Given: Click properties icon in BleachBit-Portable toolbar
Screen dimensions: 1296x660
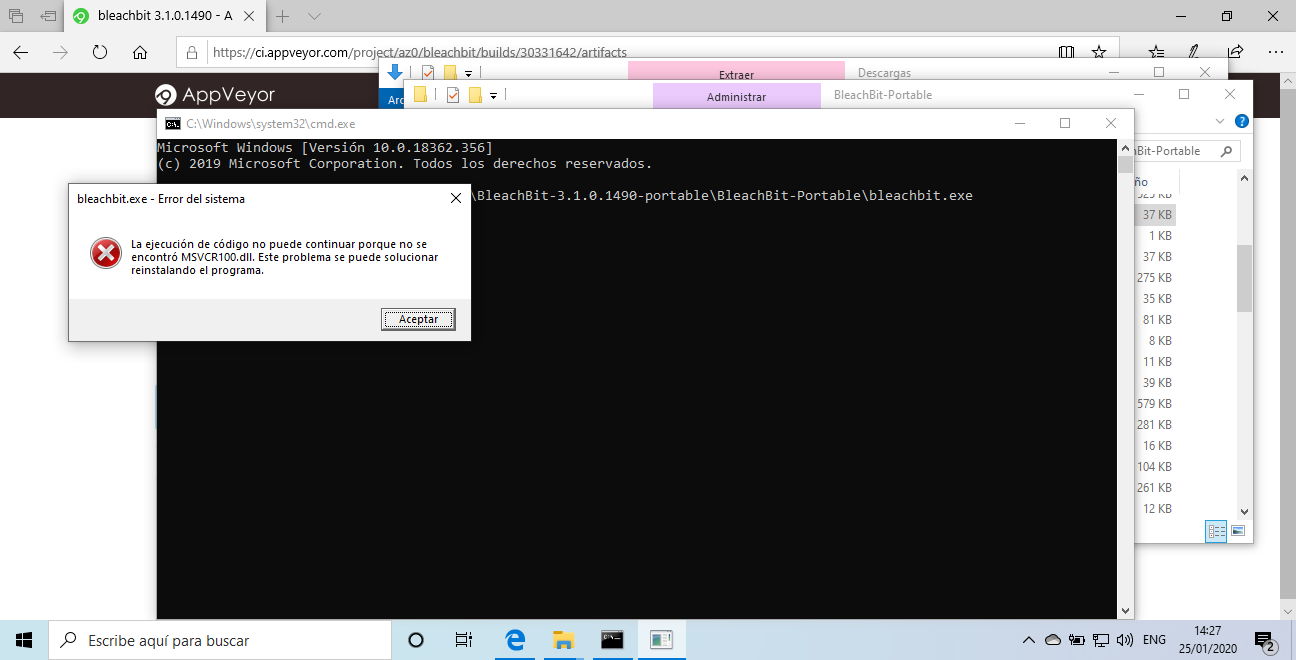Looking at the screenshot, I should tap(453, 94).
